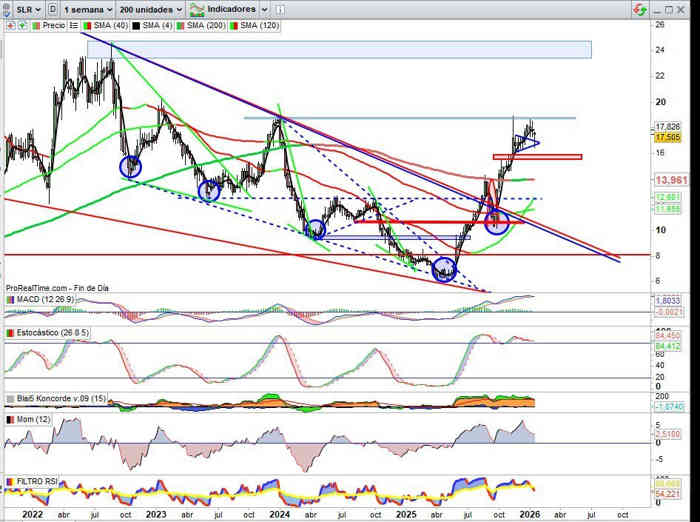Open the 1 semana timeframe dropdown
700x522 pixels.
pyautogui.click(x=82, y=8)
